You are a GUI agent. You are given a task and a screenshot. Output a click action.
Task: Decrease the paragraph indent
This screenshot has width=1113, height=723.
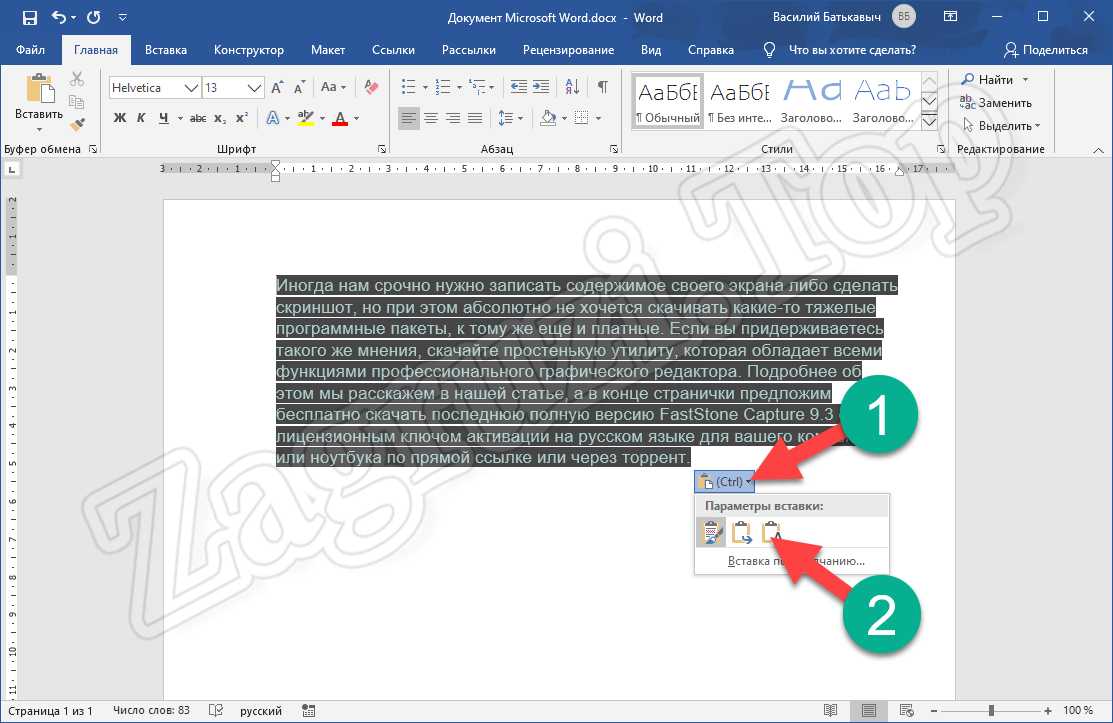point(519,87)
